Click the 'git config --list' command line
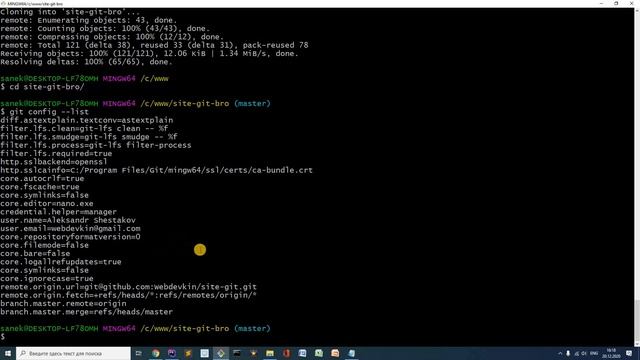 tap(44, 112)
